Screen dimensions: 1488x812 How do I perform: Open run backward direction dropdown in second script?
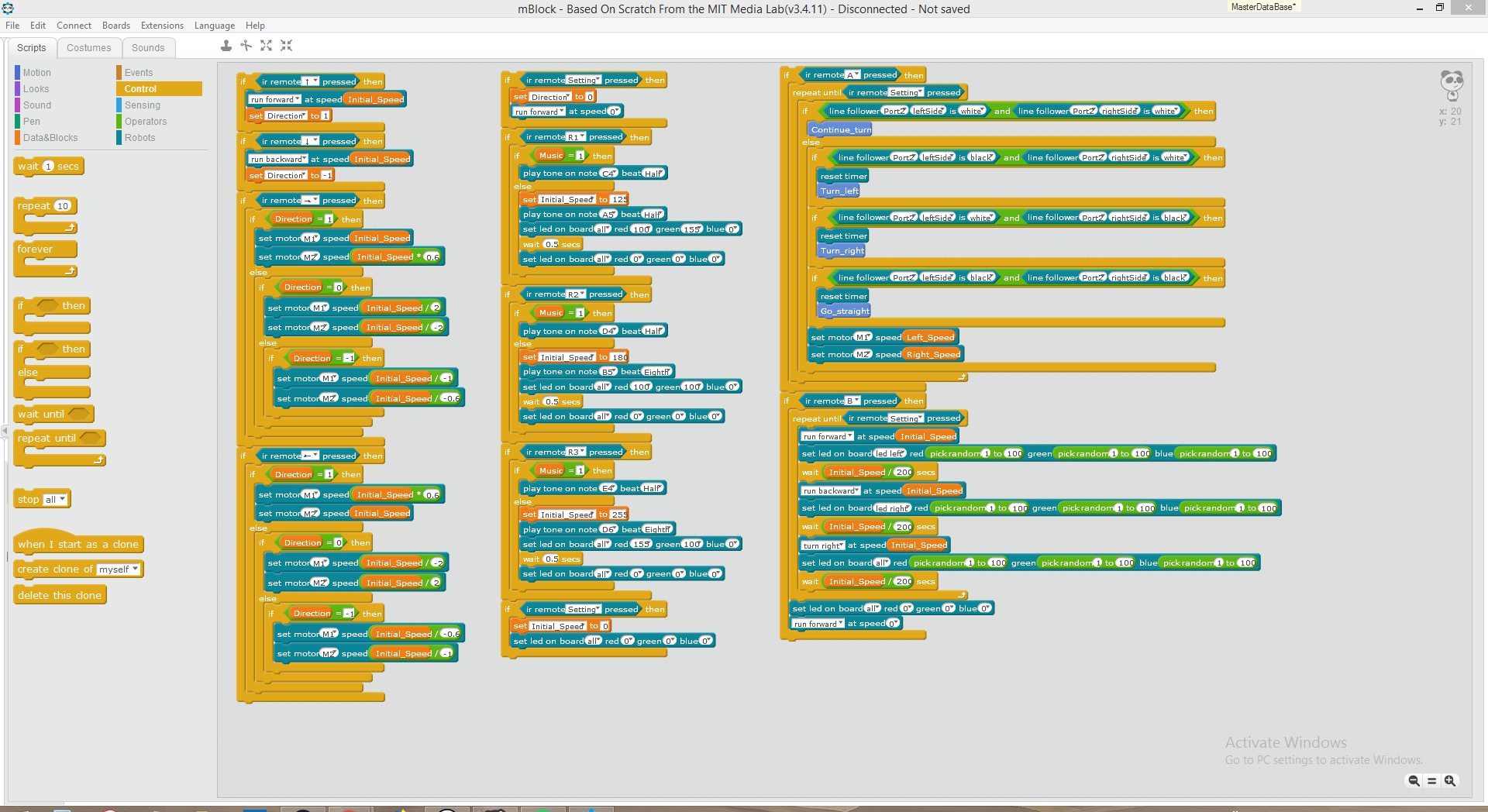click(x=278, y=159)
